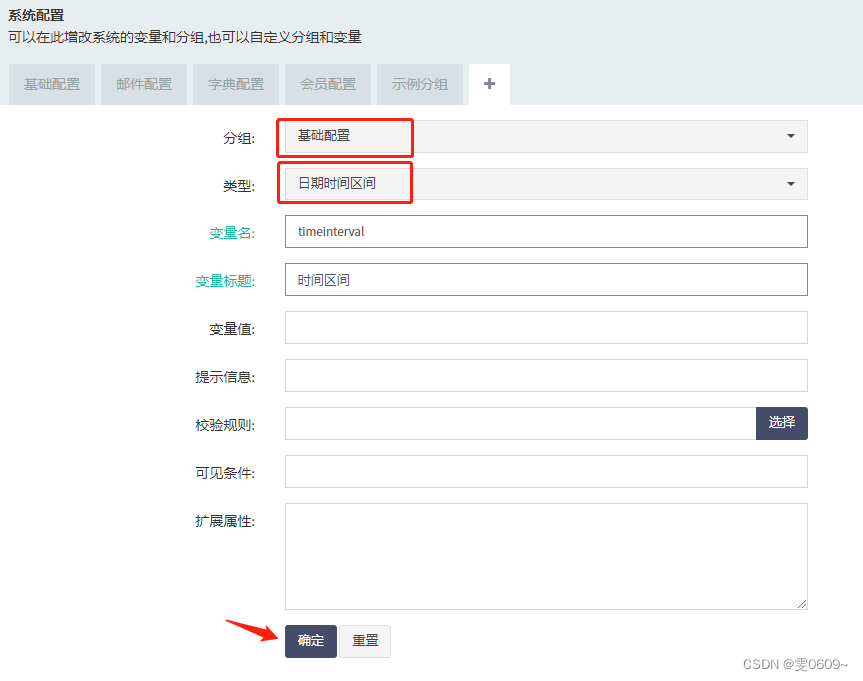This screenshot has height=681, width=863.
Task: Open the 示例分组 tab
Action: pyautogui.click(x=420, y=84)
